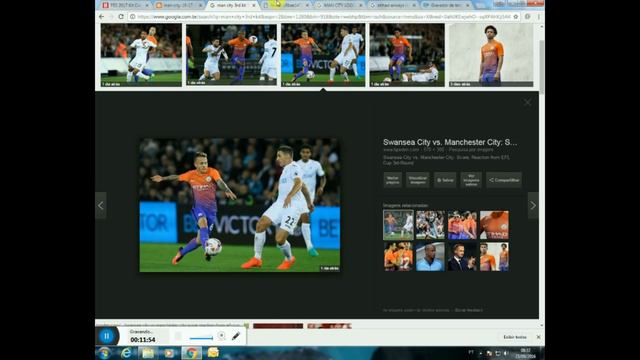Open the large Swansea vs Manchester City photo
640x360 pixels.
[x=240, y=205]
